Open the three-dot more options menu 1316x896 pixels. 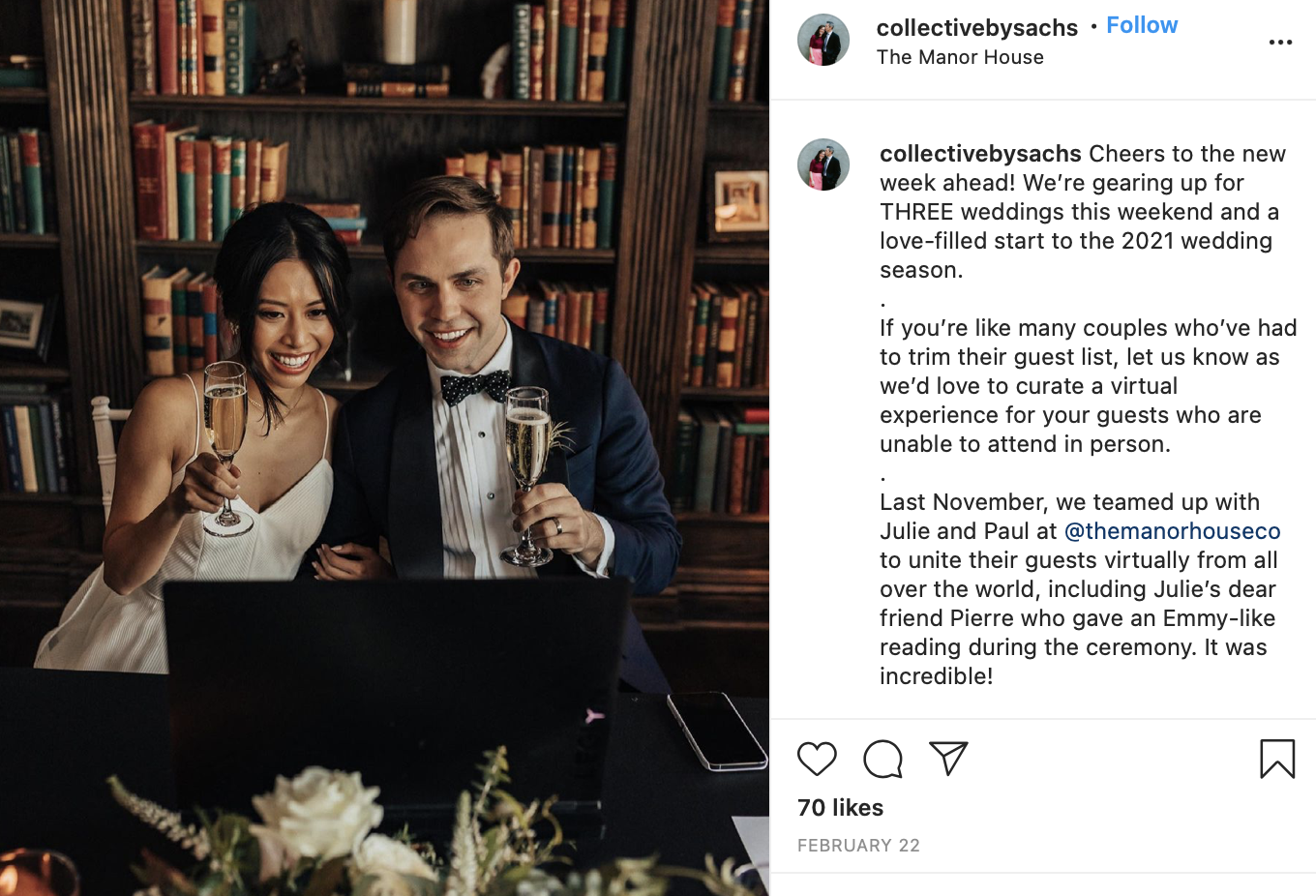(1280, 43)
